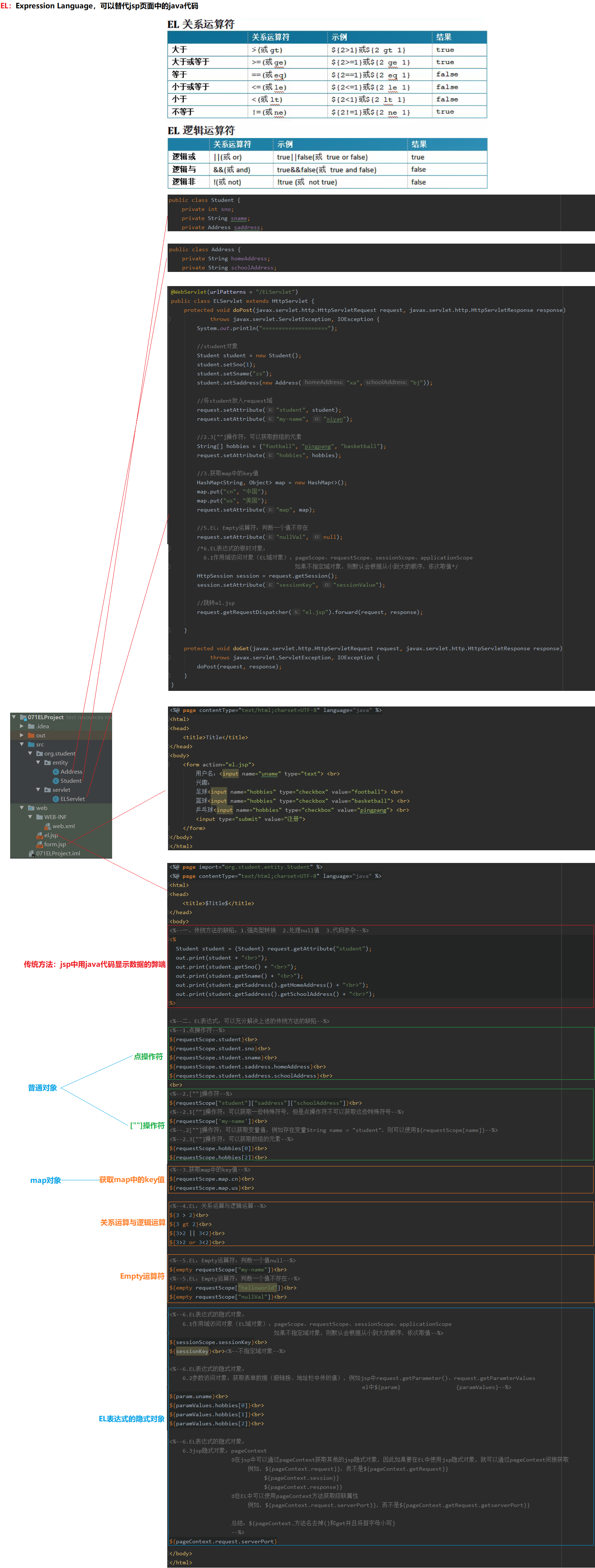595x1568 pixels.
Task: Click the form.jsp JSP file icon
Action: coord(40,845)
